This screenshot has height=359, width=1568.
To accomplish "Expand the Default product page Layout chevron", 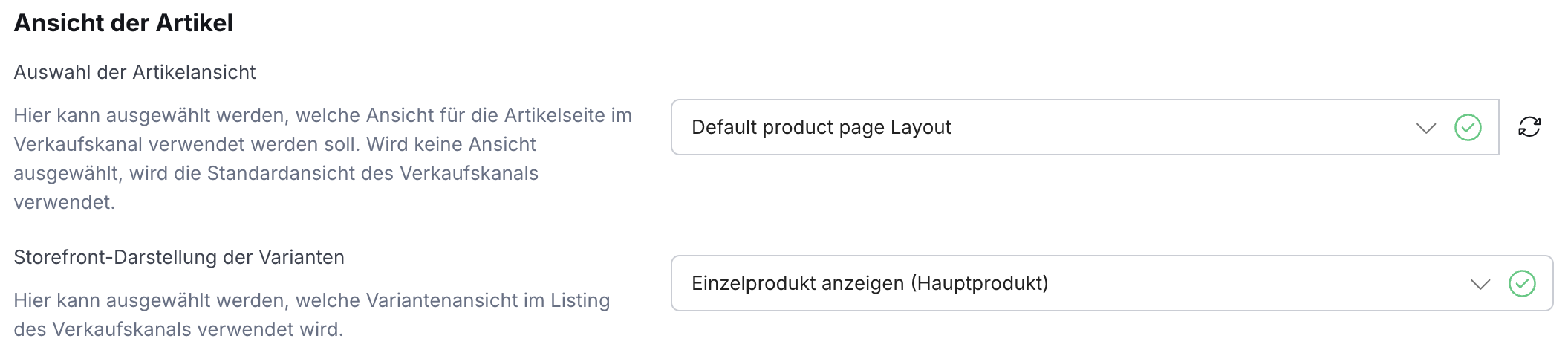I will click(x=1426, y=128).
